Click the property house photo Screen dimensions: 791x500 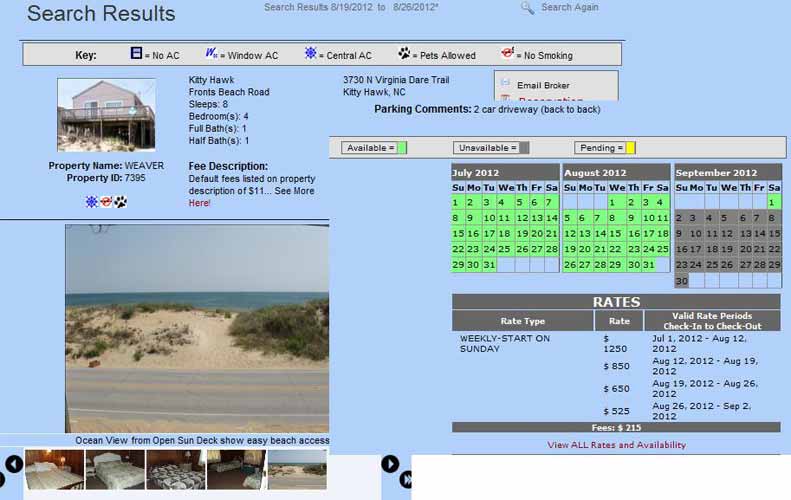106,114
